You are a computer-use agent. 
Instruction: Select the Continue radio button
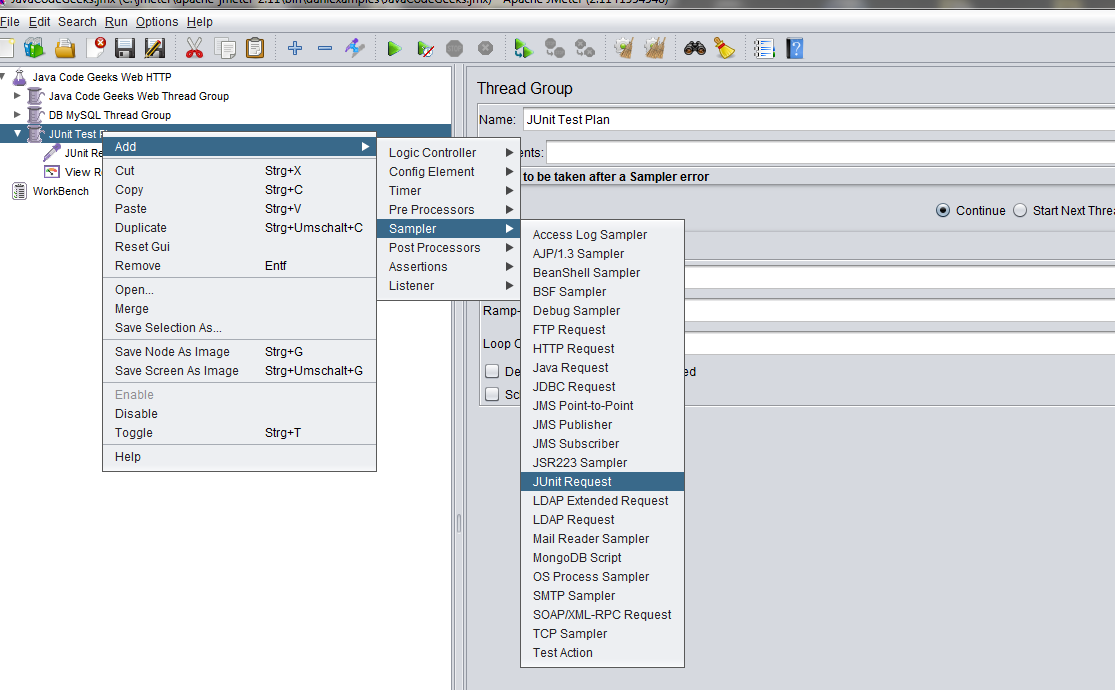pyautogui.click(x=943, y=211)
